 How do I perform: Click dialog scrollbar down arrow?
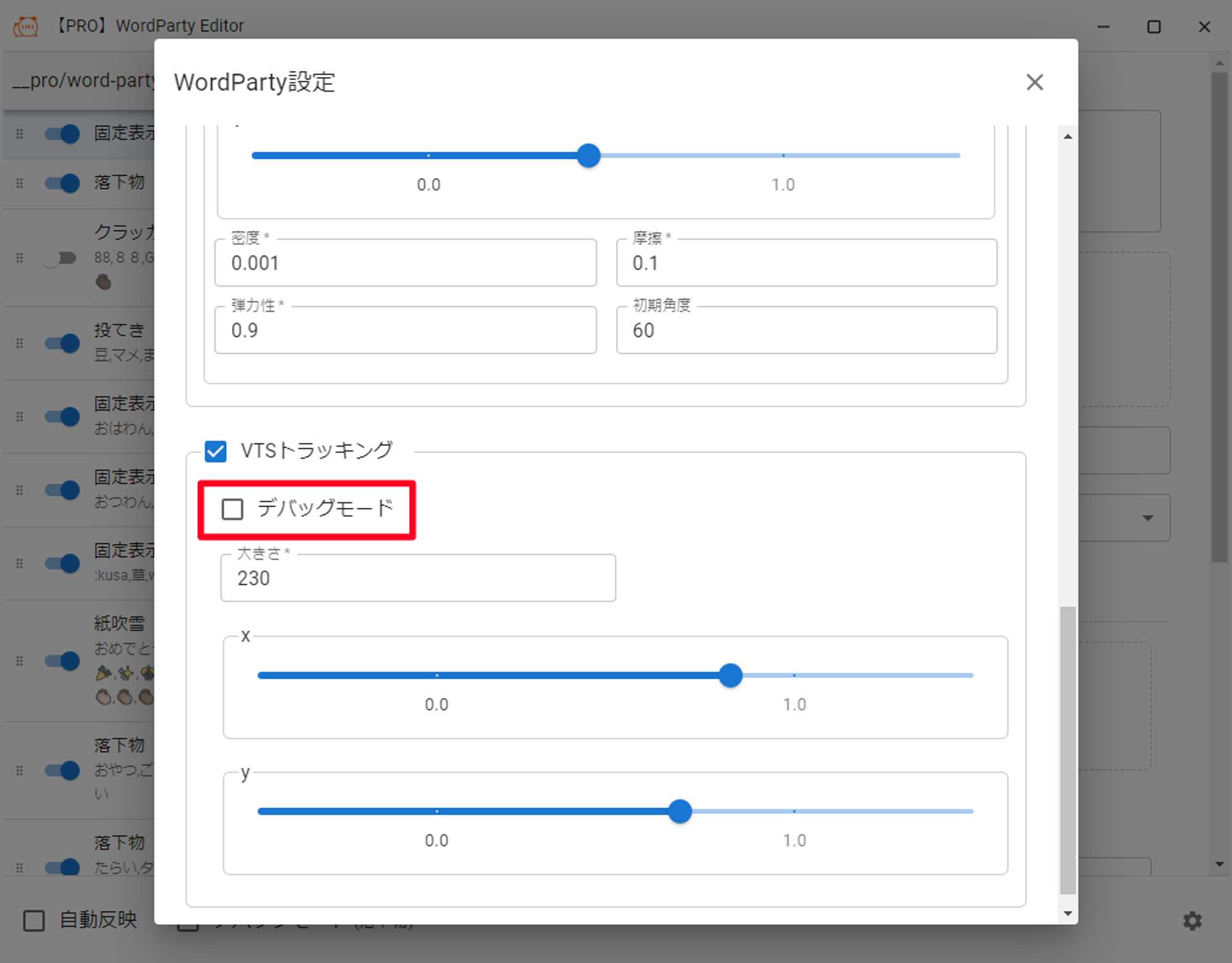(1068, 913)
